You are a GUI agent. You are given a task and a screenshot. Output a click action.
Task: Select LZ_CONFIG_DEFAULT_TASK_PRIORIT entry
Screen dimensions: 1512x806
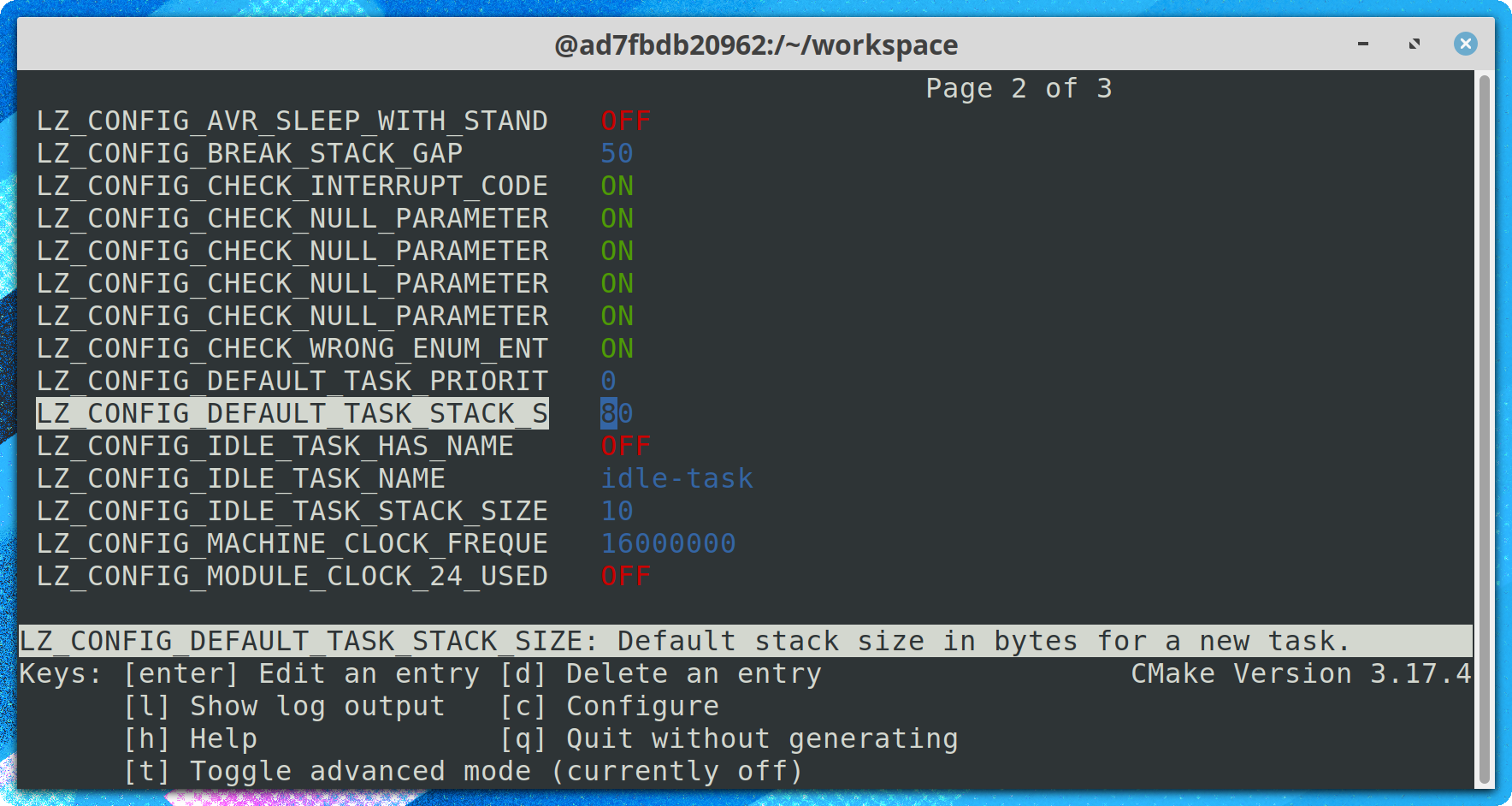click(292, 381)
